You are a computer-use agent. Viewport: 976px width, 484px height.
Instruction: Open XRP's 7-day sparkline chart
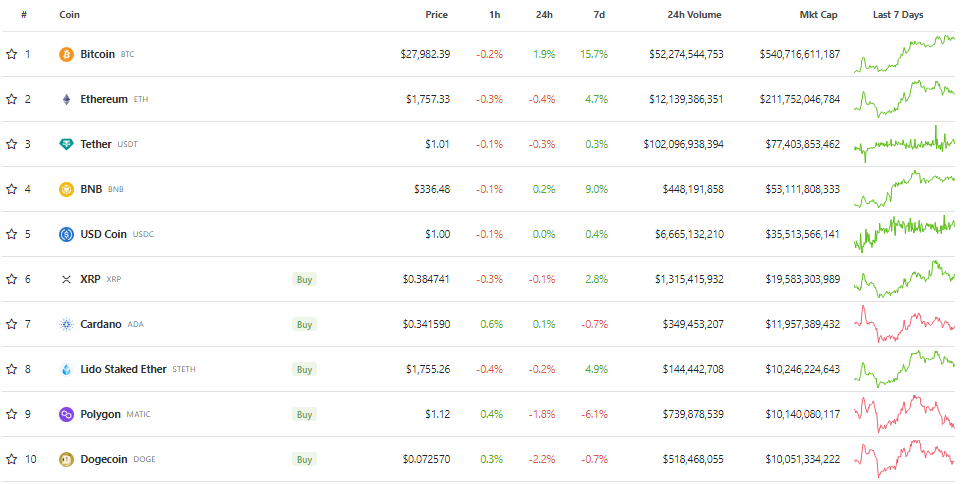(904, 279)
